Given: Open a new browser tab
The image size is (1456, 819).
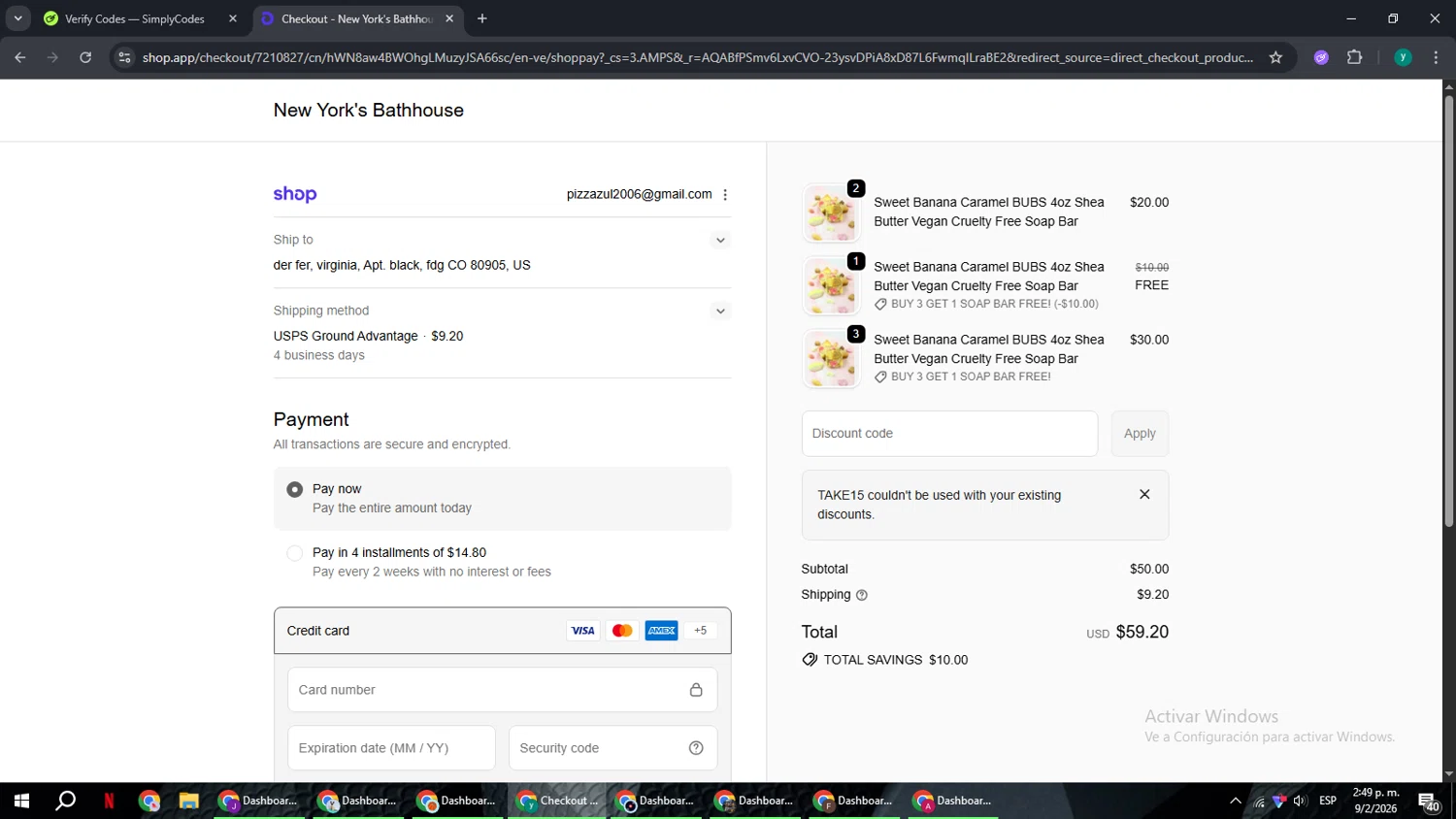Looking at the screenshot, I should click(x=482, y=18).
